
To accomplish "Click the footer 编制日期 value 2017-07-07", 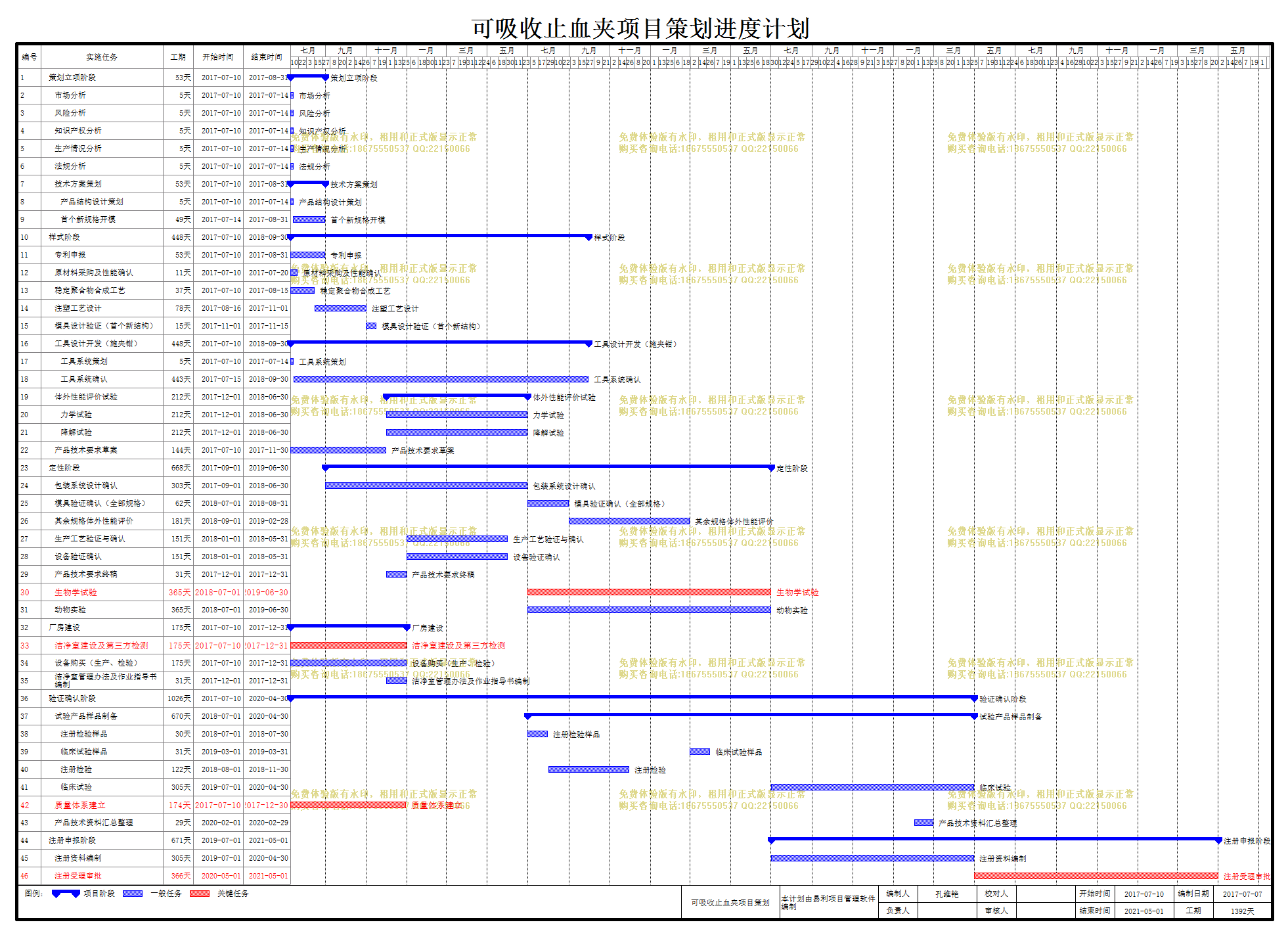I will pos(1242,894).
